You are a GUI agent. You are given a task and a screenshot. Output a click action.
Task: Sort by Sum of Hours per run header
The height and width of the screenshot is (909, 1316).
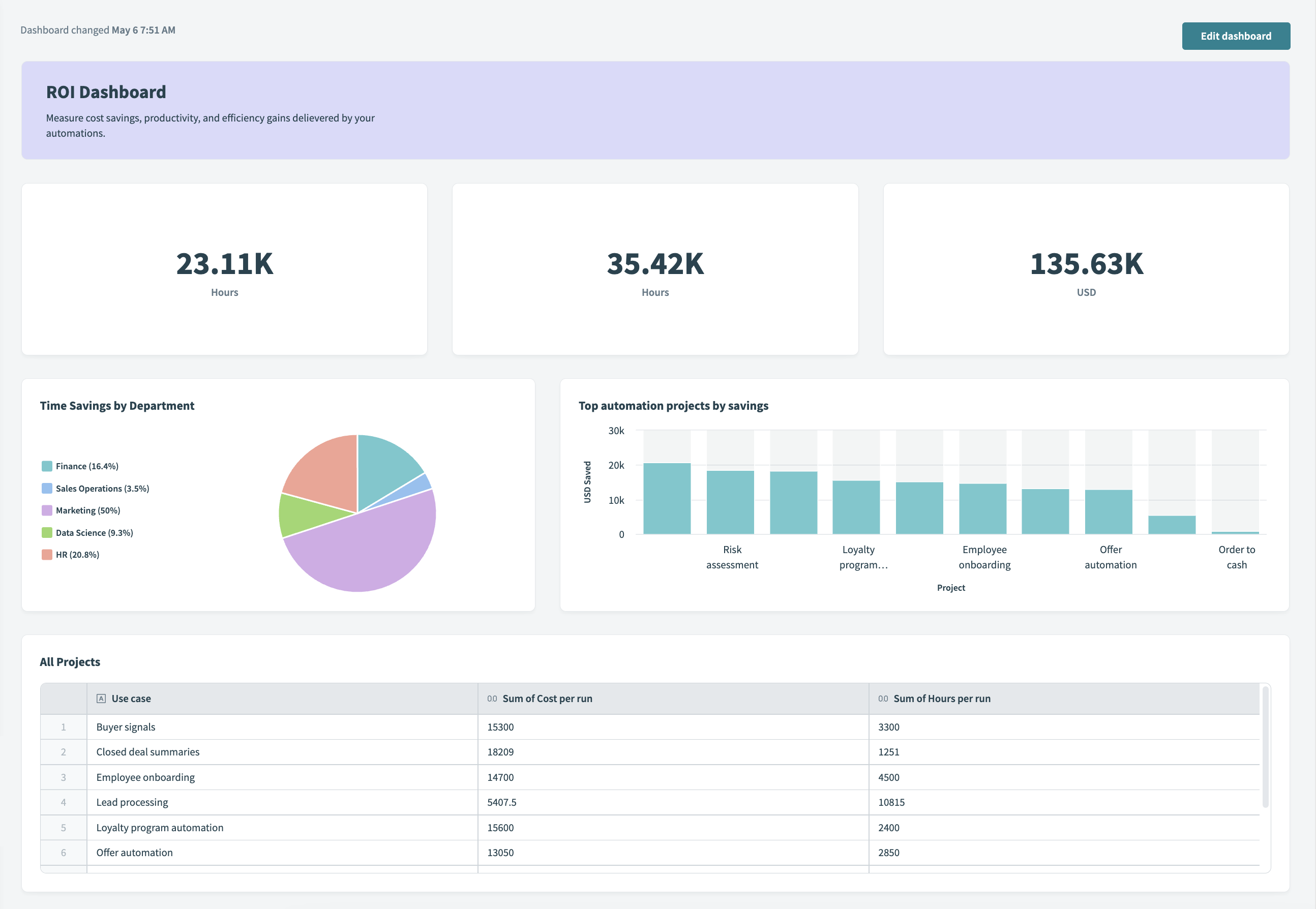pyautogui.click(x=941, y=698)
